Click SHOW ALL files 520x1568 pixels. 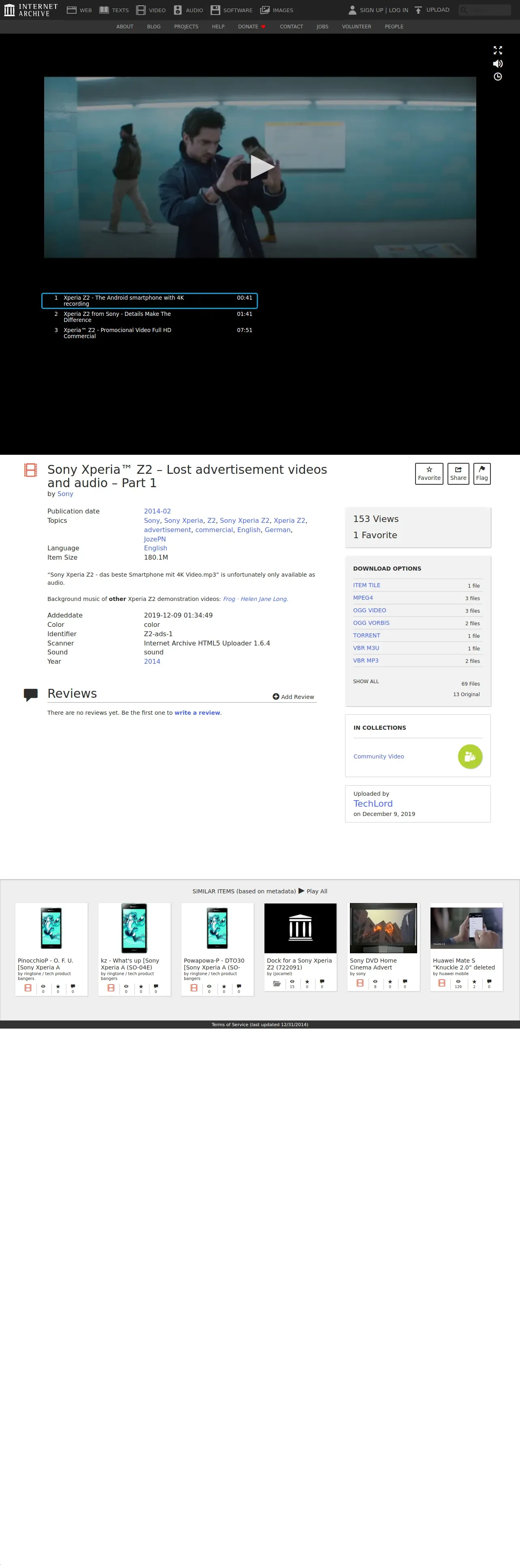coord(366,681)
